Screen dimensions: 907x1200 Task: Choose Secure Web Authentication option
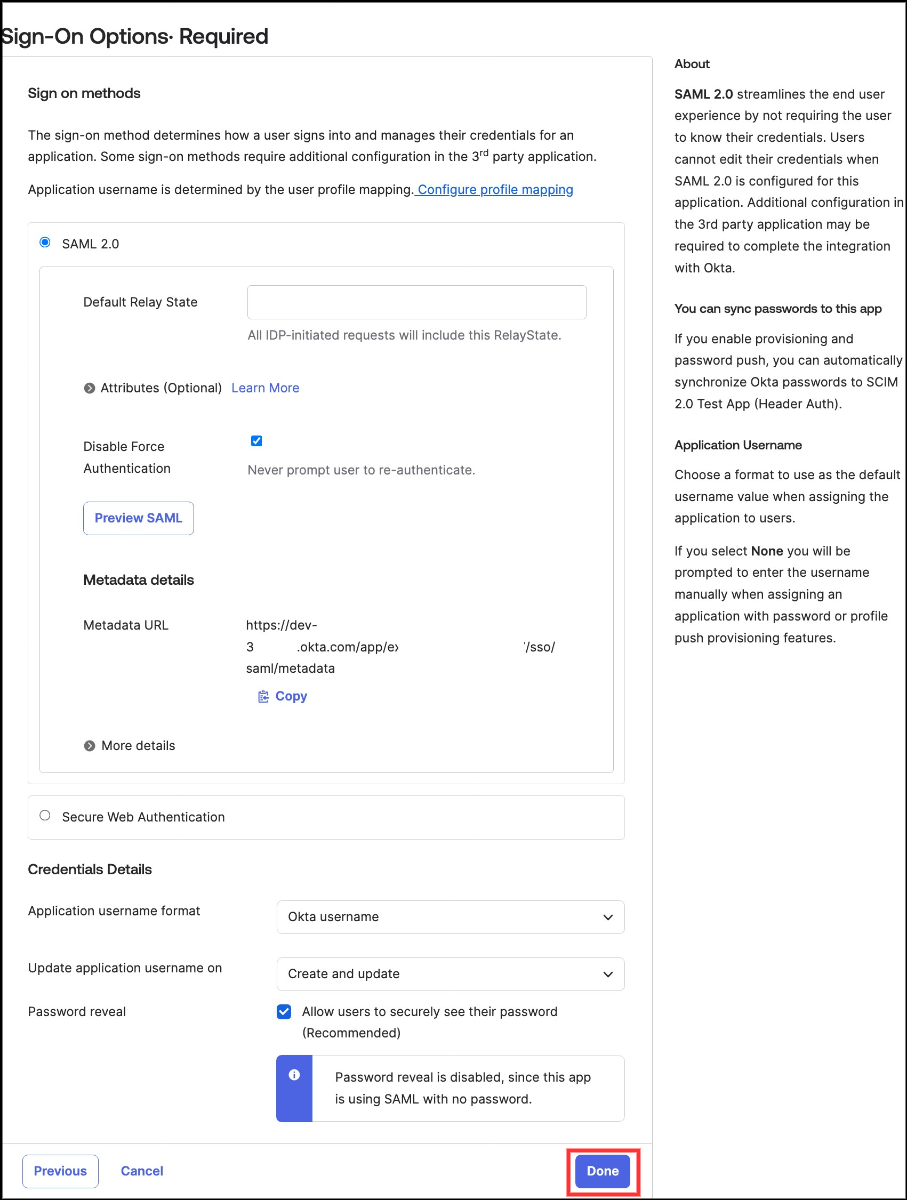[x=44, y=816]
